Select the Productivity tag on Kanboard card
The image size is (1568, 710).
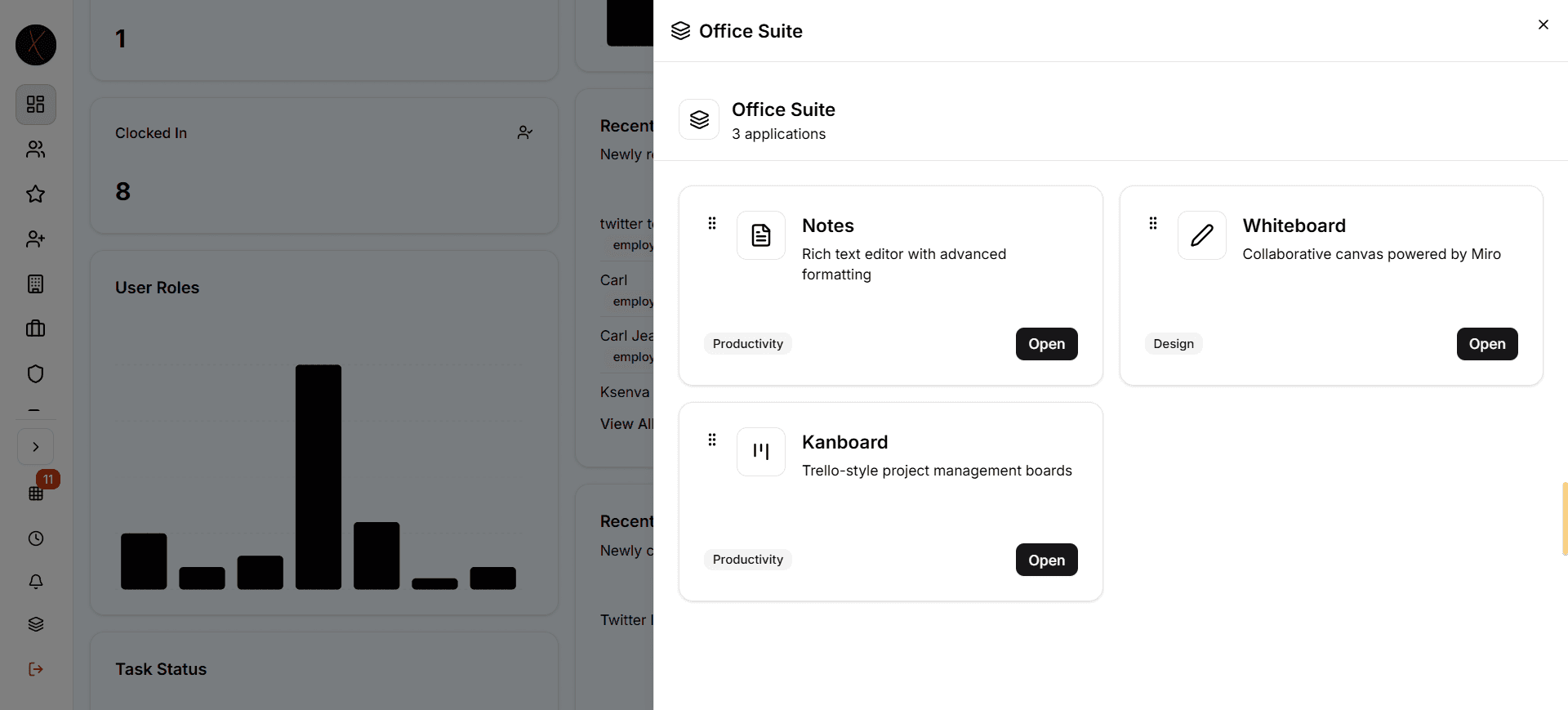[748, 560]
